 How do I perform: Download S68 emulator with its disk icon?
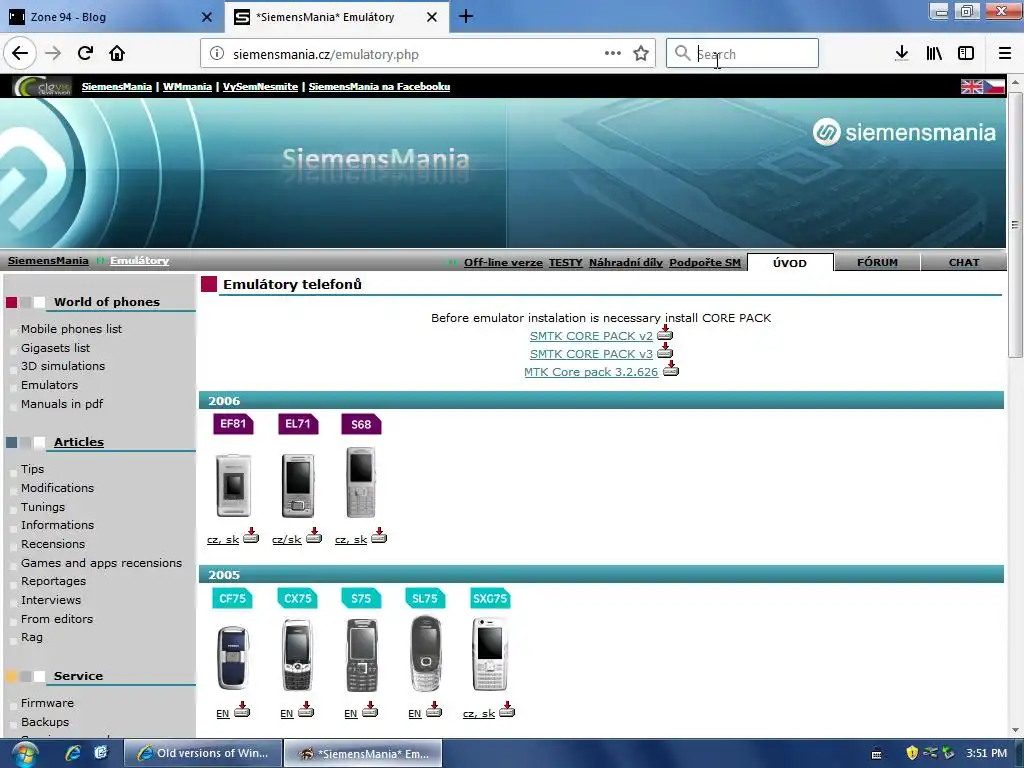click(x=379, y=536)
